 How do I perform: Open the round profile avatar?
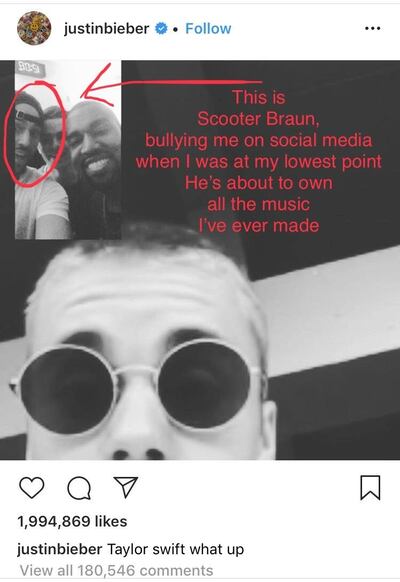coord(34,28)
